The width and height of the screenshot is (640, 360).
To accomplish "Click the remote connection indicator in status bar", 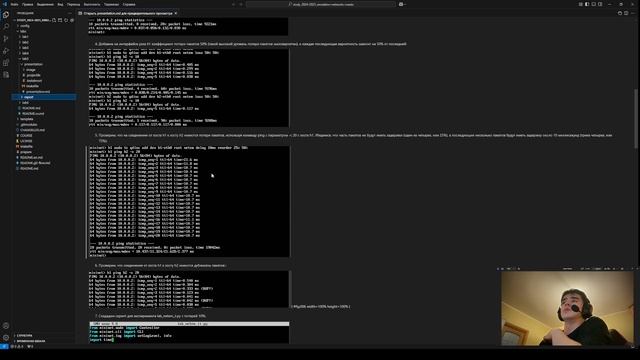I will click(x=4, y=346).
